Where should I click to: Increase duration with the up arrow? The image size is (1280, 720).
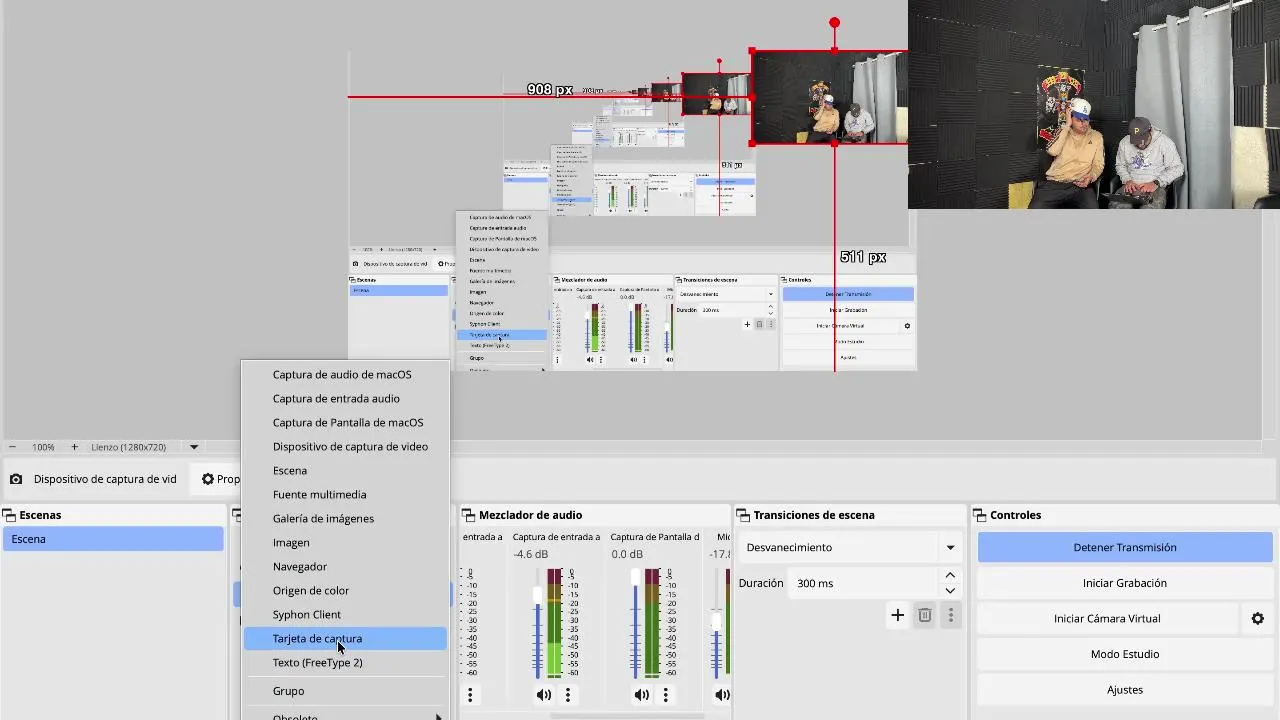pyautogui.click(x=950, y=576)
